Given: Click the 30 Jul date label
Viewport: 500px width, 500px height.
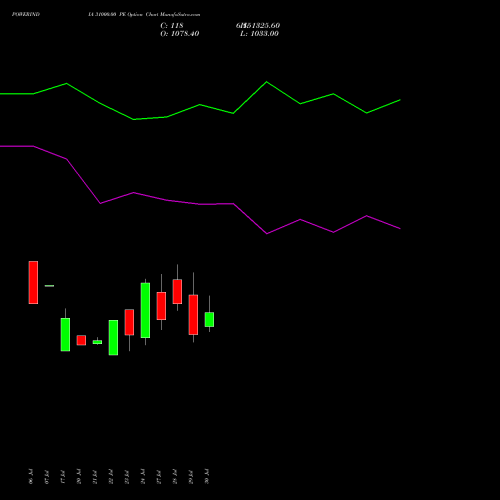Looking at the screenshot, I should click(x=207, y=476).
